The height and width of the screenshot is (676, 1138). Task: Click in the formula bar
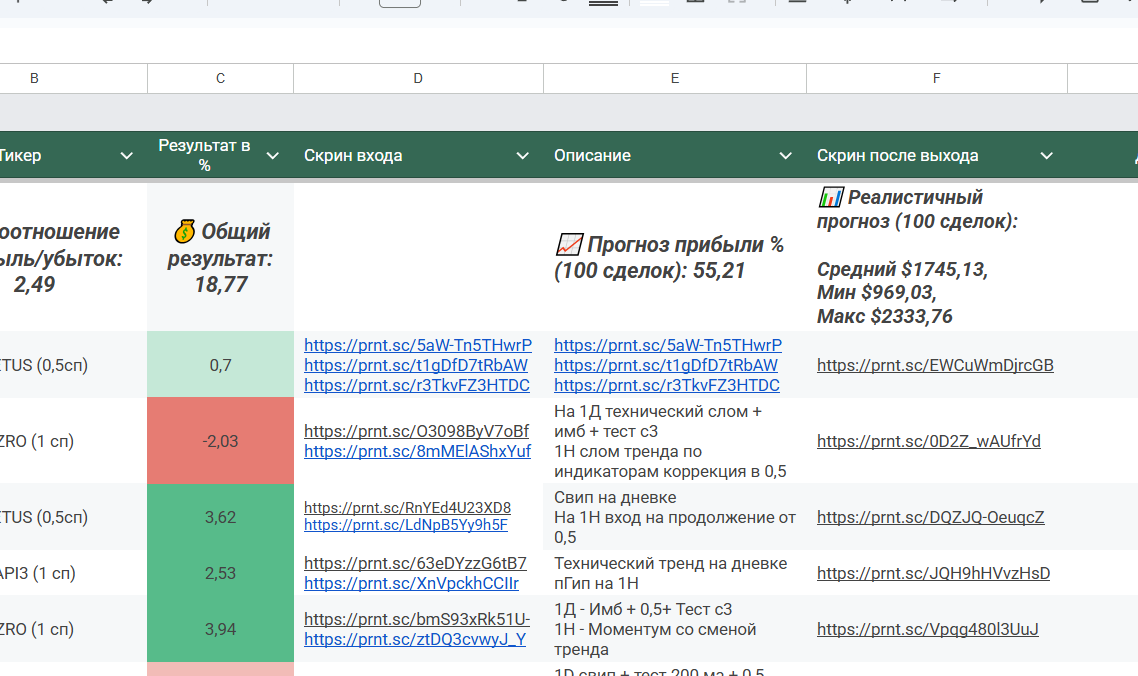click(x=569, y=45)
